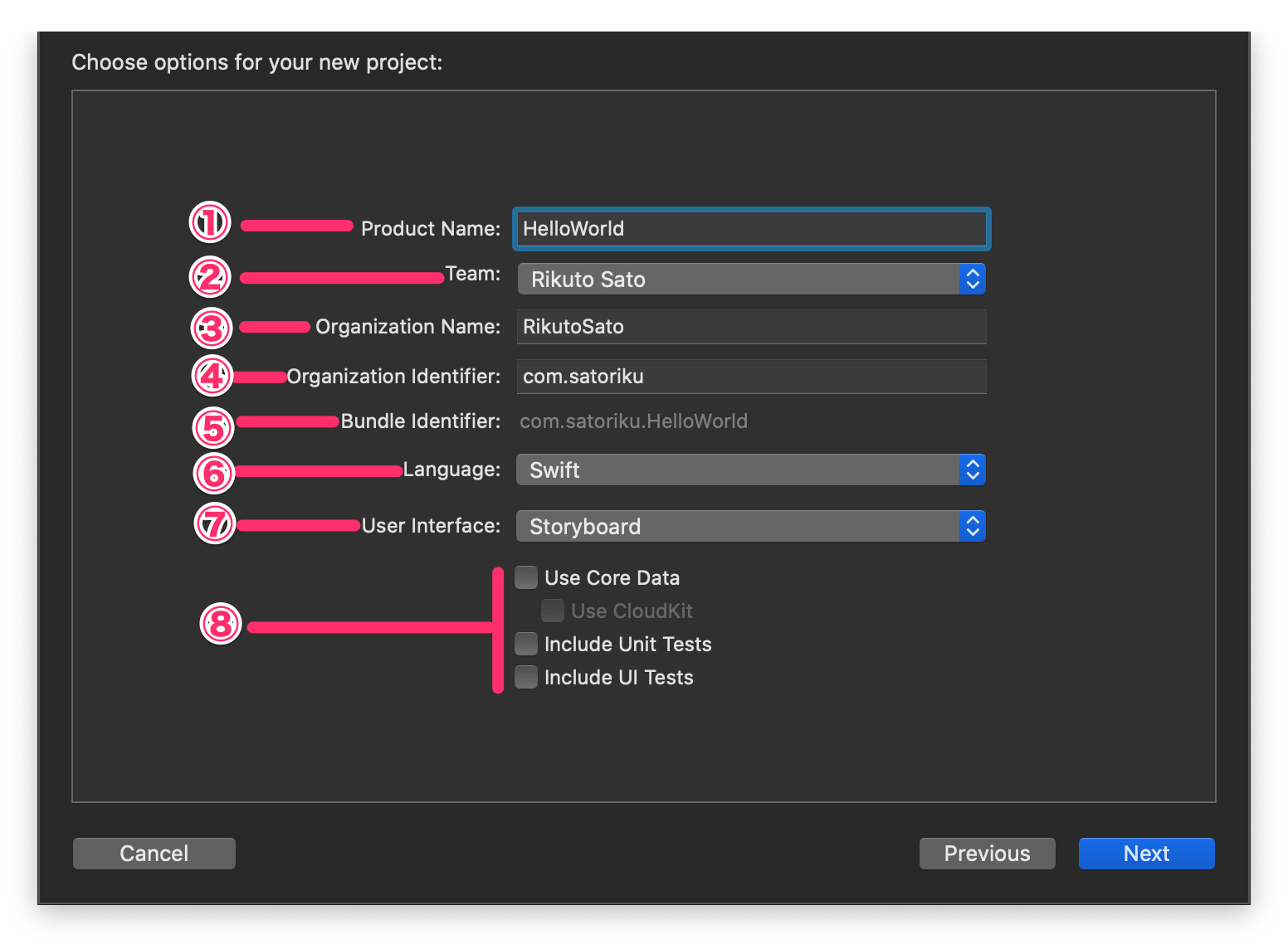This screenshot has height=949, width=1288.
Task: Click the Organization Identifier field
Action: point(751,377)
